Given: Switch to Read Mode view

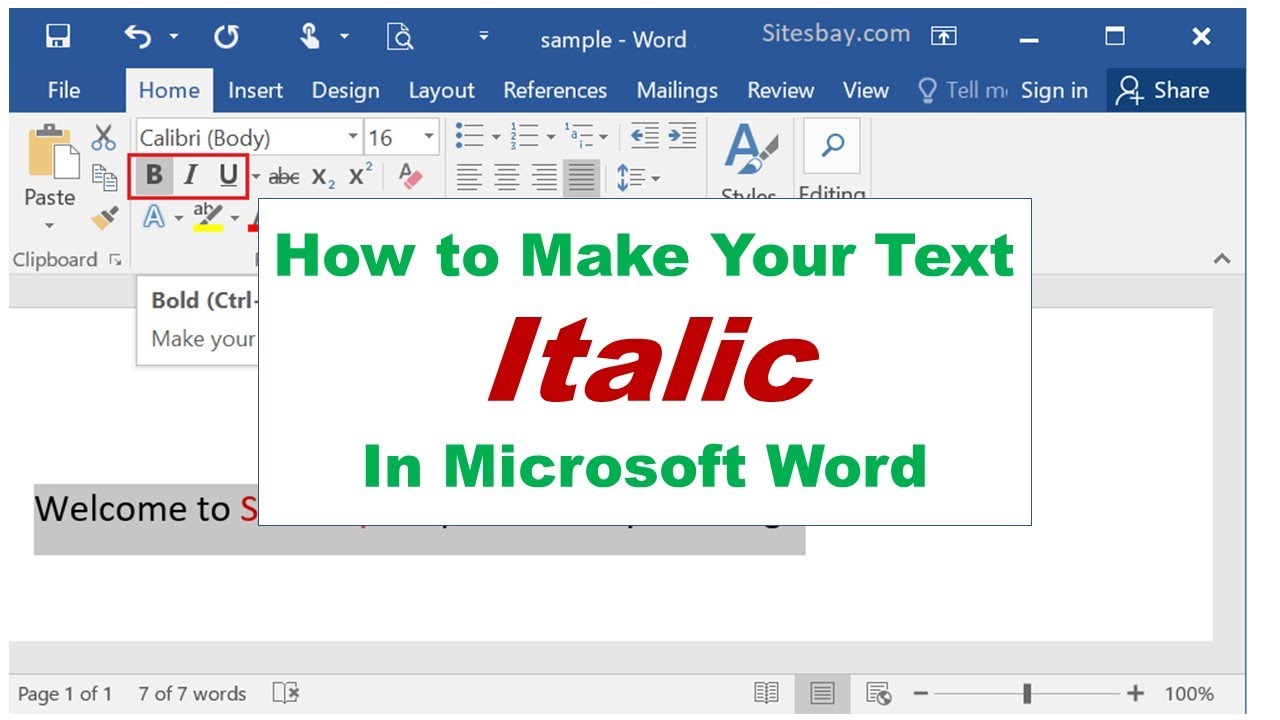Looking at the screenshot, I should (x=767, y=693).
